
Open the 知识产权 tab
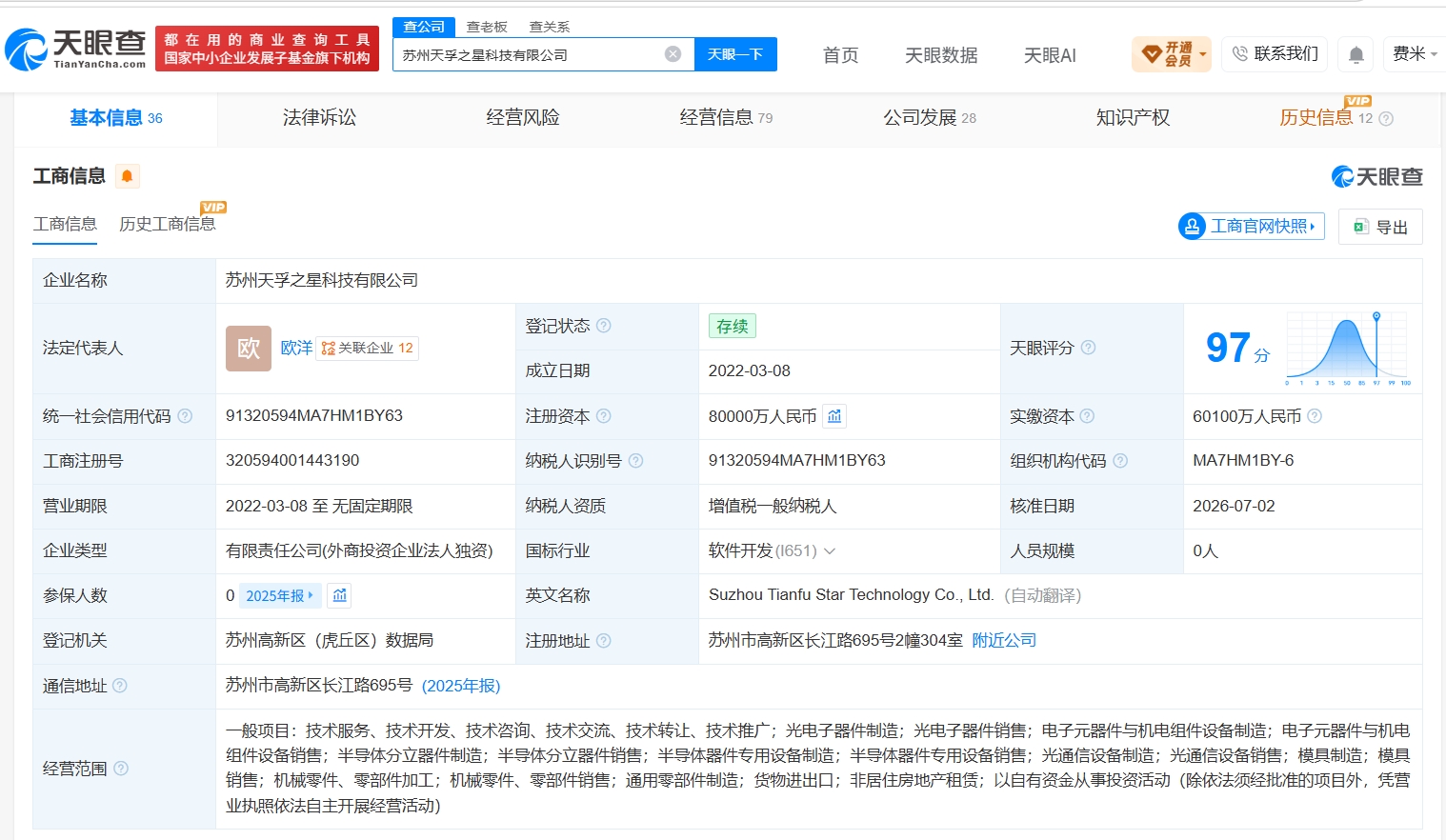point(1133,118)
